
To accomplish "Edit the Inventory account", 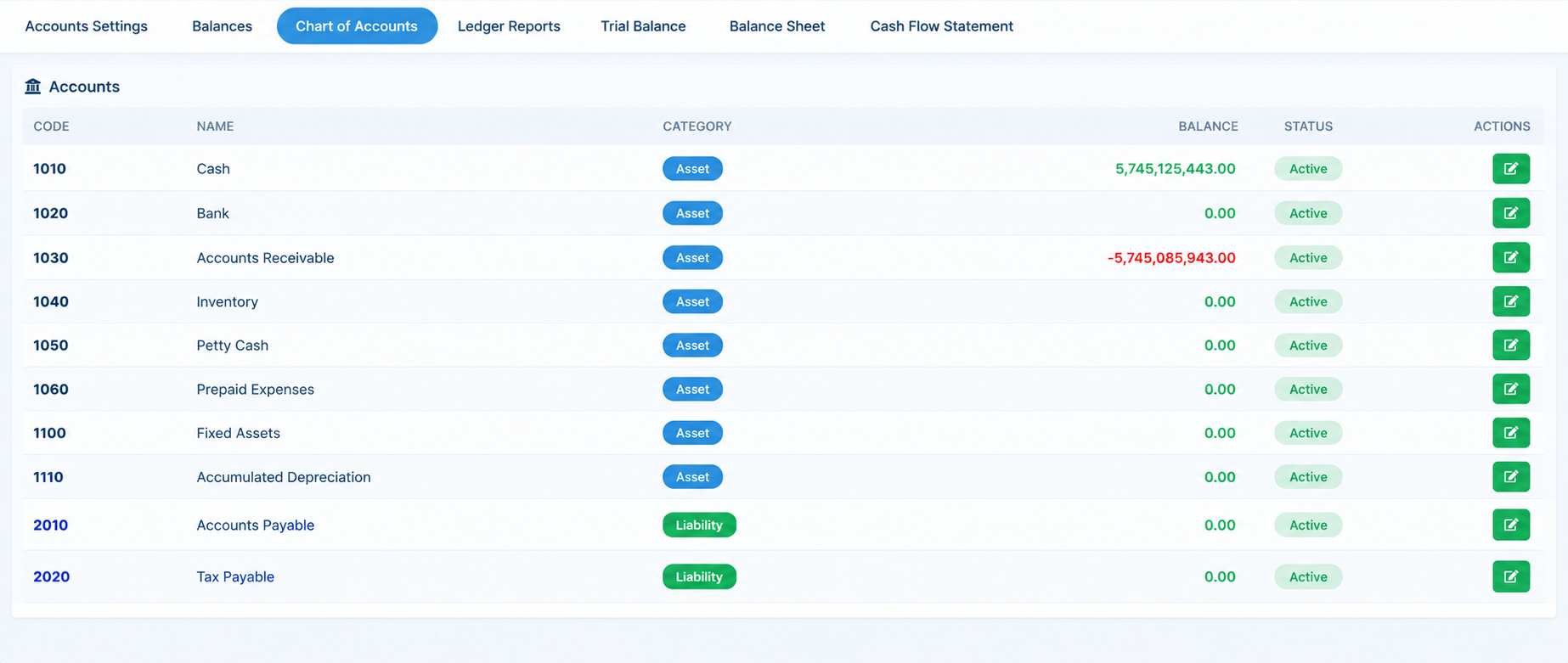I will tap(1511, 301).
